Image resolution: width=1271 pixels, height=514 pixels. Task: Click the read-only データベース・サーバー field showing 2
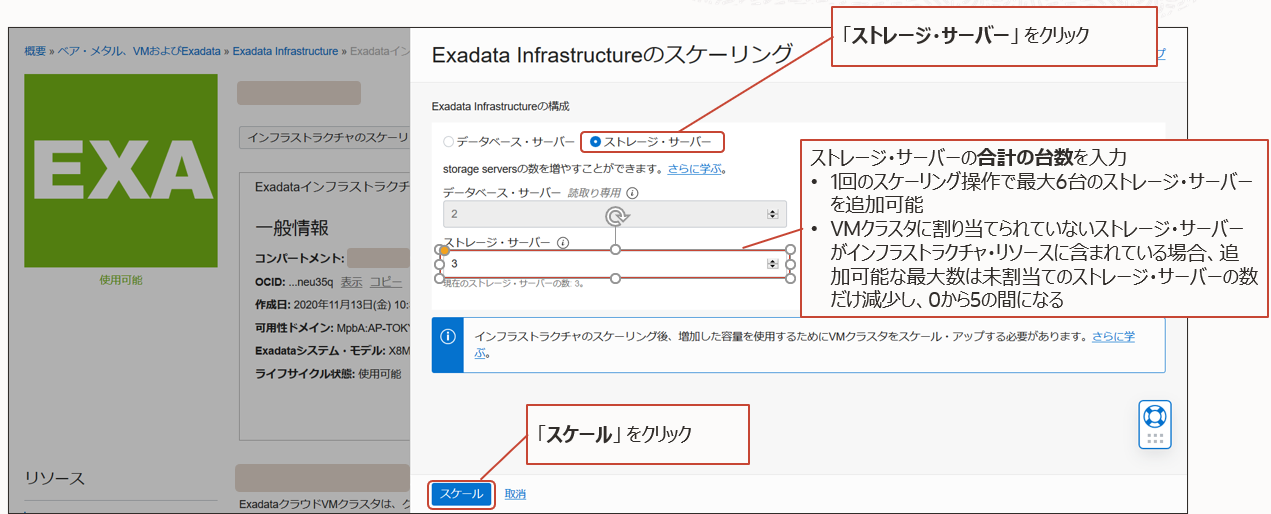point(614,214)
